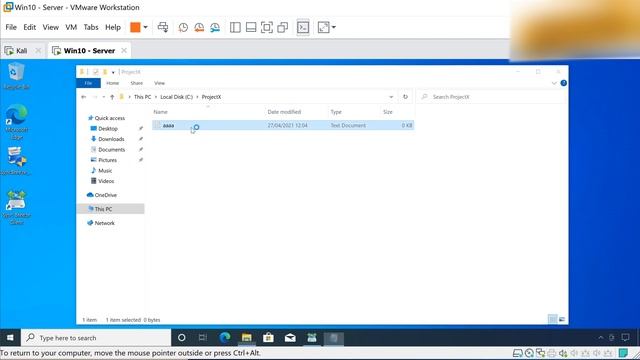Open the Home ribbon tab

pyautogui.click(x=112, y=83)
